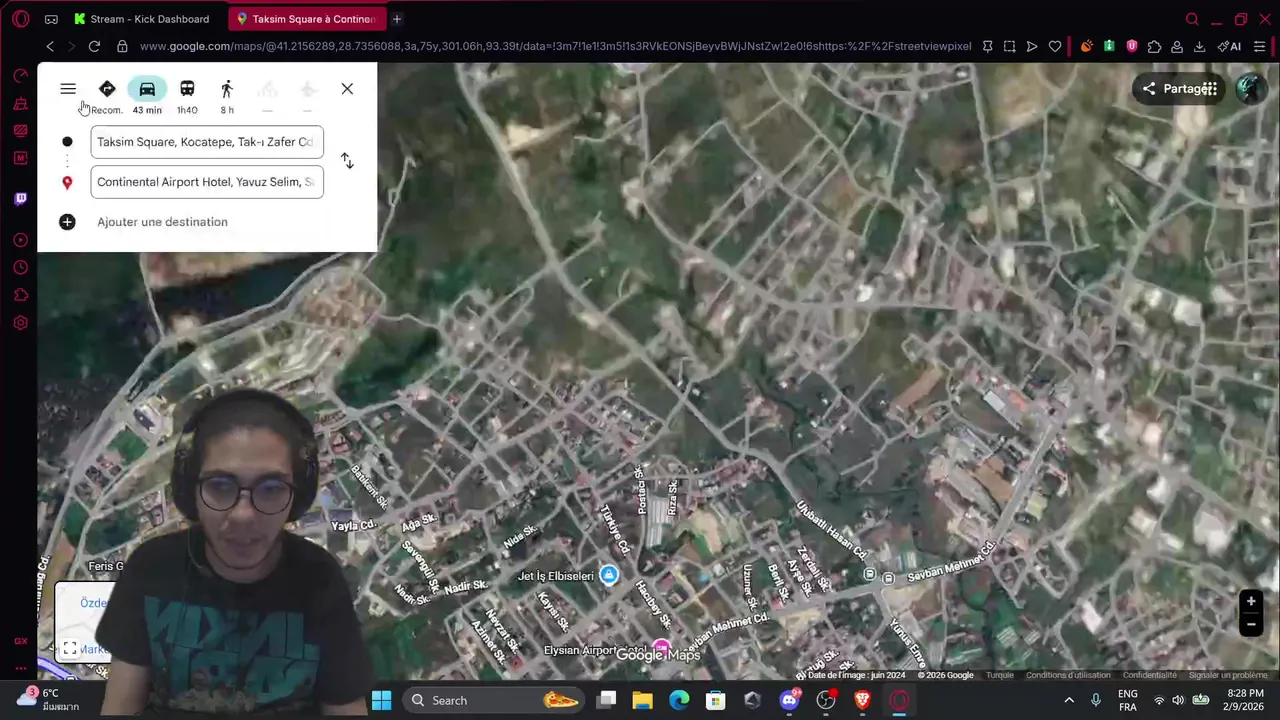Open Discord from the taskbar

click(789, 700)
